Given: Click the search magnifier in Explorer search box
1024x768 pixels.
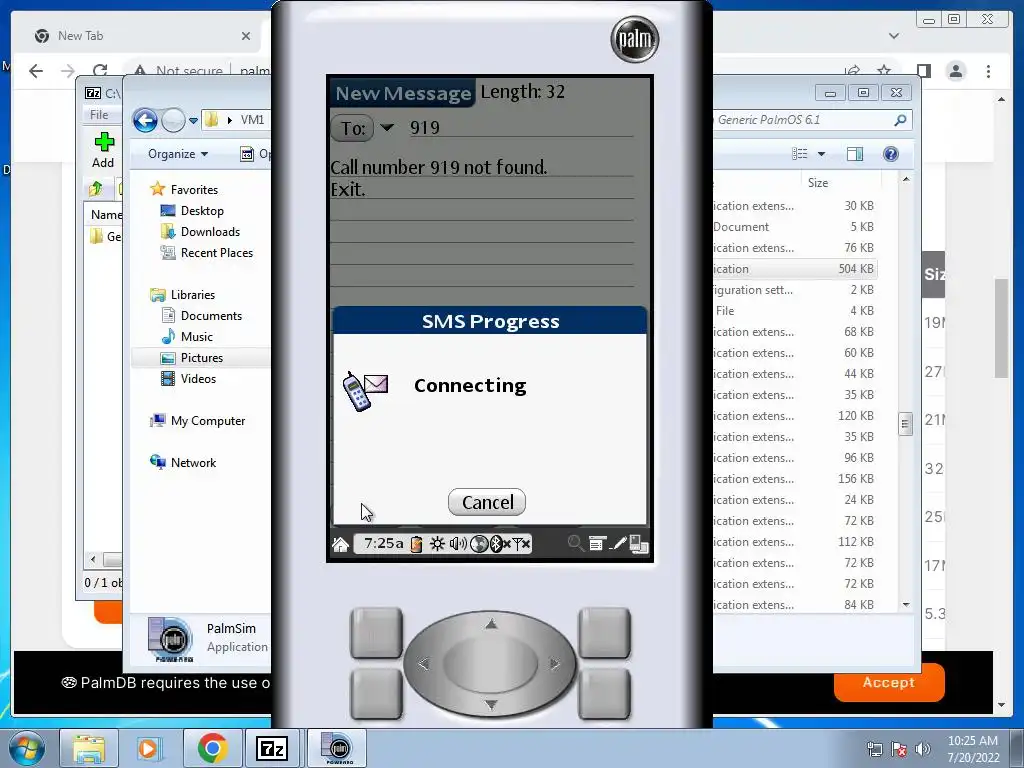Looking at the screenshot, I should 900,120.
